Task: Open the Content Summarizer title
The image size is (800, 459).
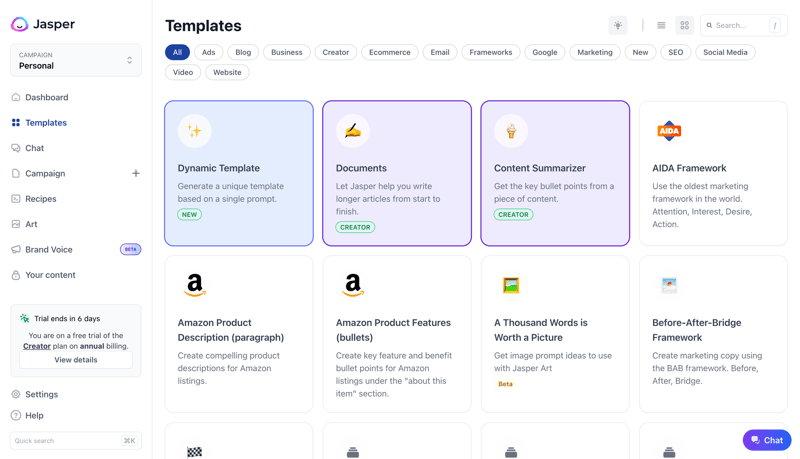Action: 540,168
